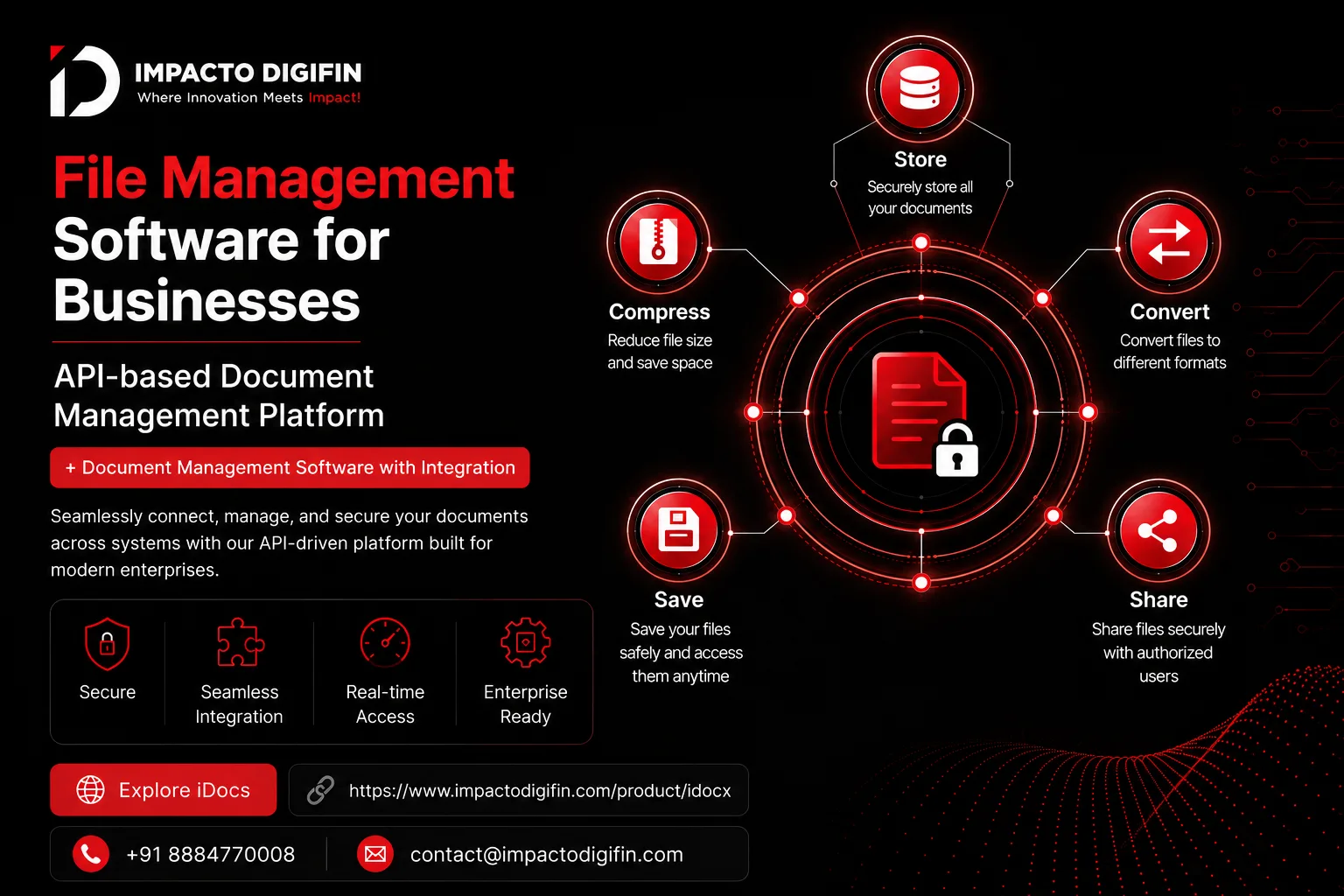1344x896 pixels.
Task: Click the contact@impactodigifin.com email address
Action: pyautogui.click(x=547, y=855)
